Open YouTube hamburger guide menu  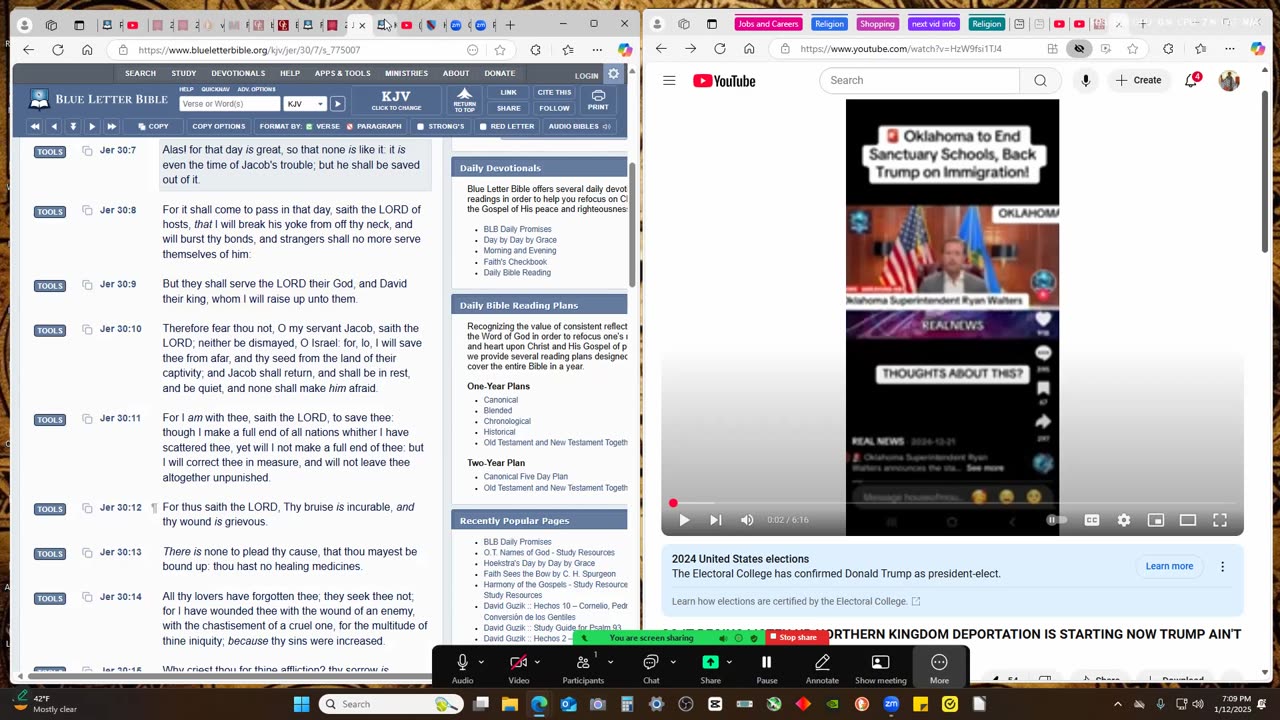tap(669, 81)
